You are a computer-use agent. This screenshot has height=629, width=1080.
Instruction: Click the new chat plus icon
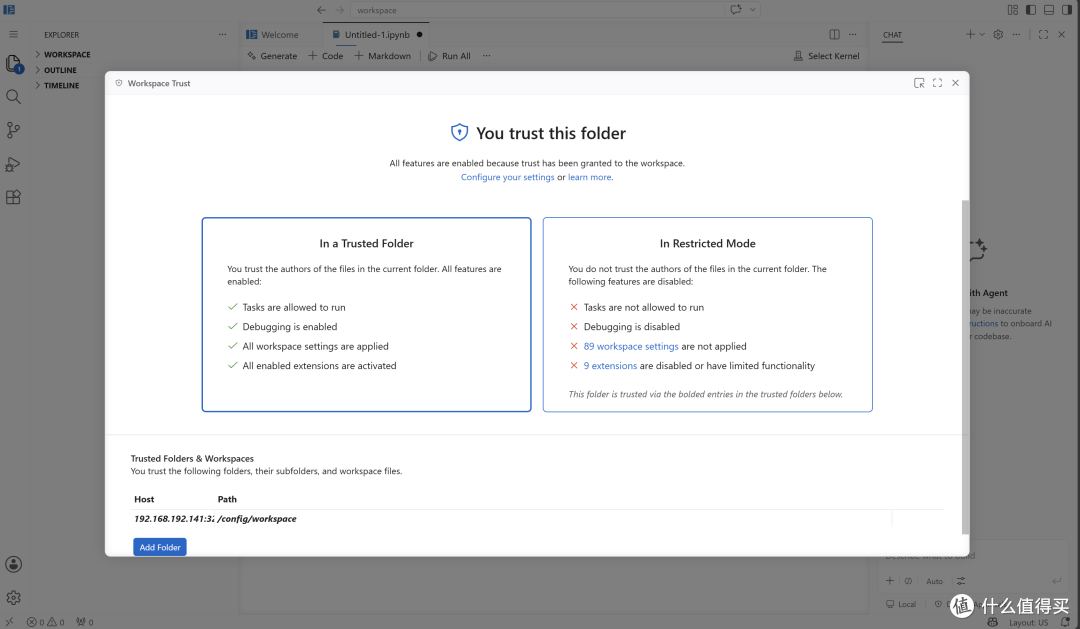coord(970,34)
